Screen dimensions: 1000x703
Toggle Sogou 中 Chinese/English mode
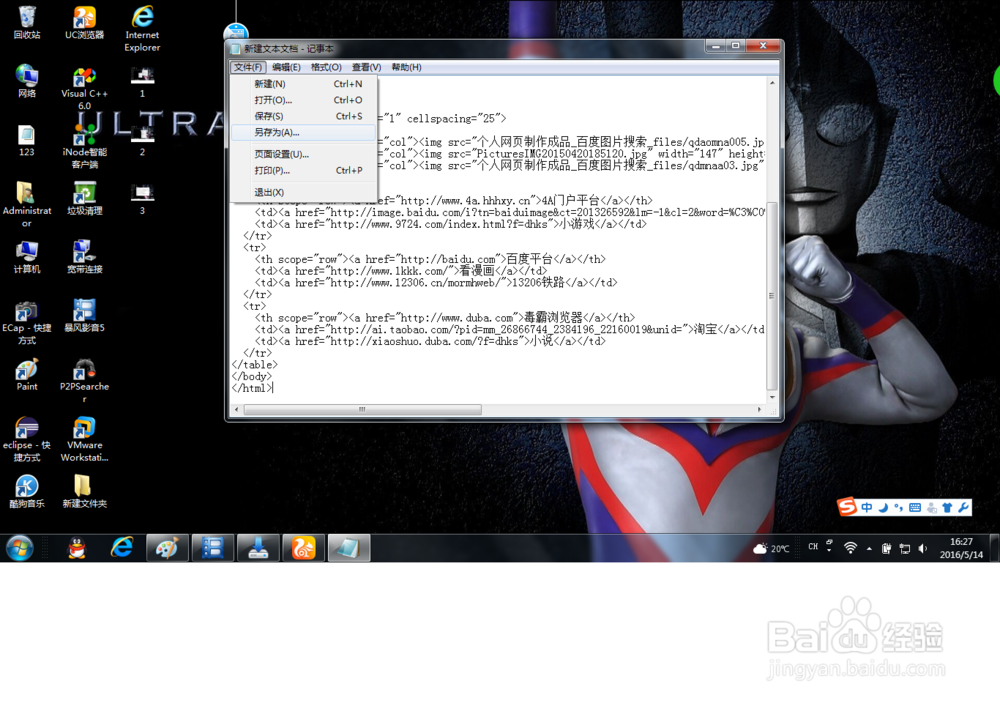[867, 508]
